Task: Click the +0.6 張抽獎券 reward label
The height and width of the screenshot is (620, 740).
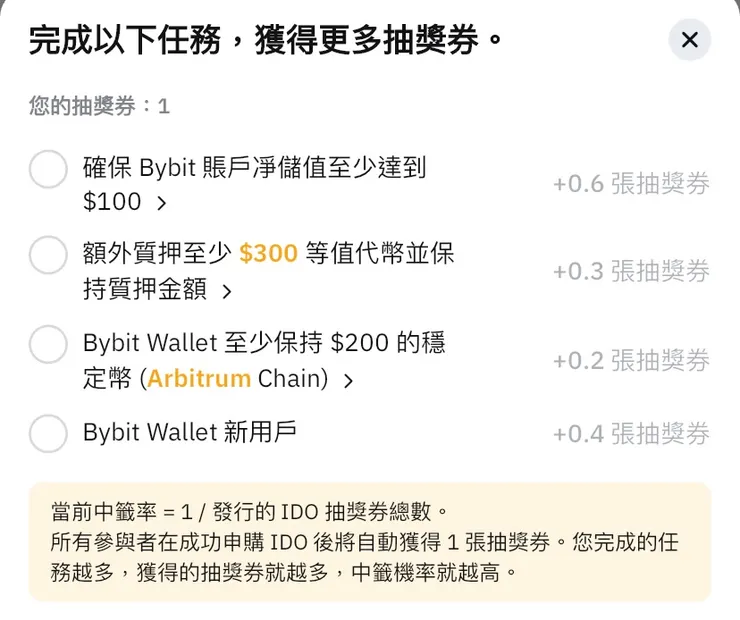Action: (x=631, y=184)
